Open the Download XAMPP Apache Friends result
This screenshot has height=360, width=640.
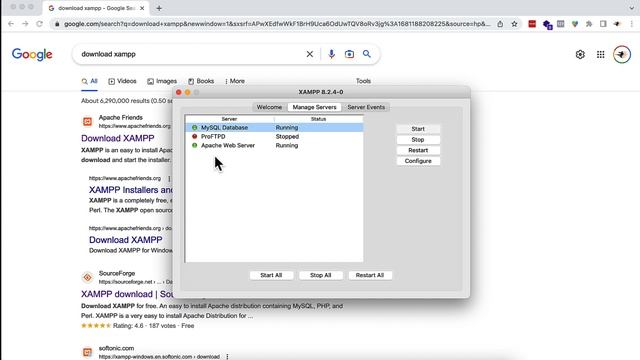pos(118,138)
